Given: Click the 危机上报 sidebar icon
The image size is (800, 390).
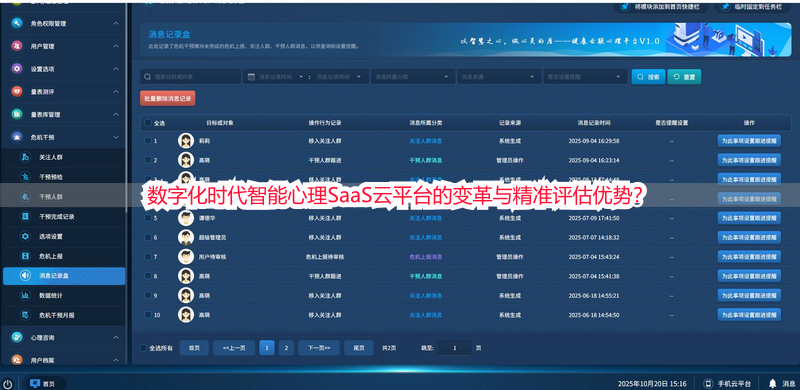Looking at the screenshot, I should [25, 256].
